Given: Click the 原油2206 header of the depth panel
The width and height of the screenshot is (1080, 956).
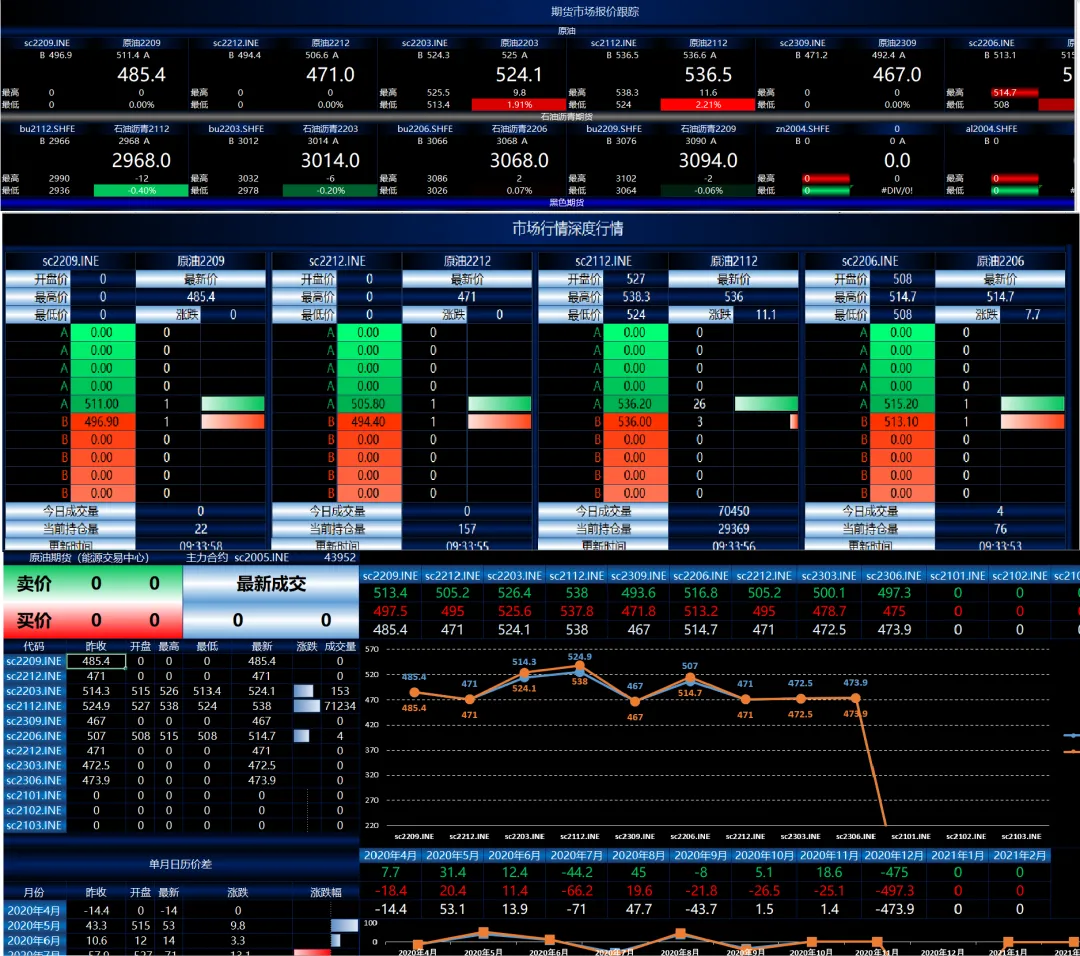Looking at the screenshot, I should click(1000, 261).
